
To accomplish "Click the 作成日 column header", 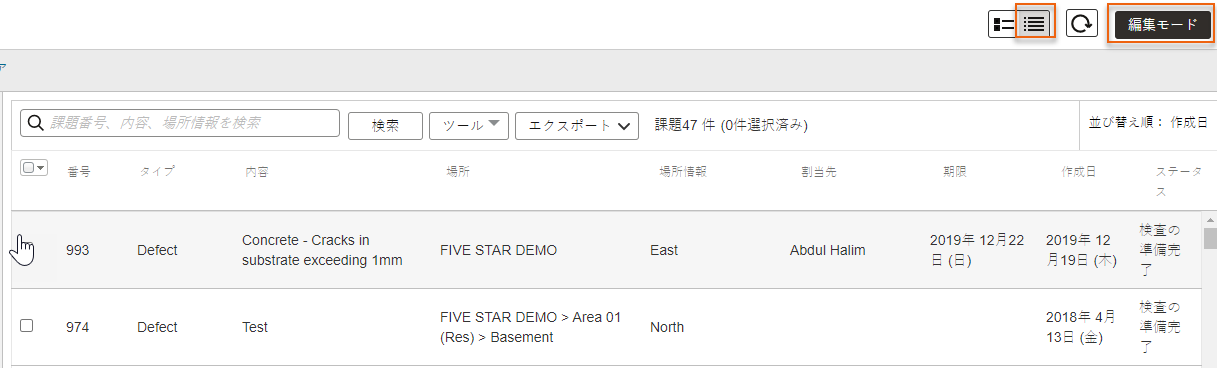I will pos(1079,172).
